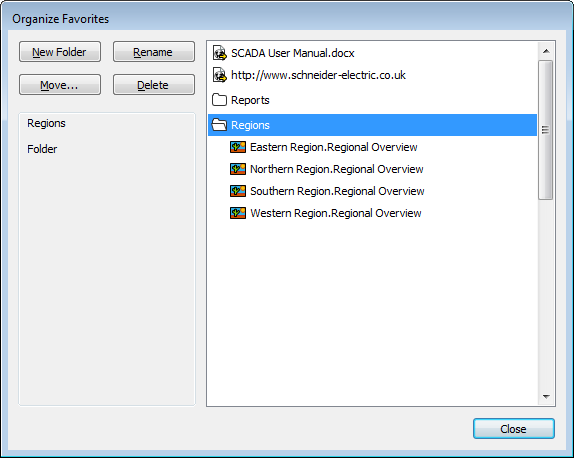The width and height of the screenshot is (574, 458).
Task: Collapse the open Regions folder icon
Action: 219,125
